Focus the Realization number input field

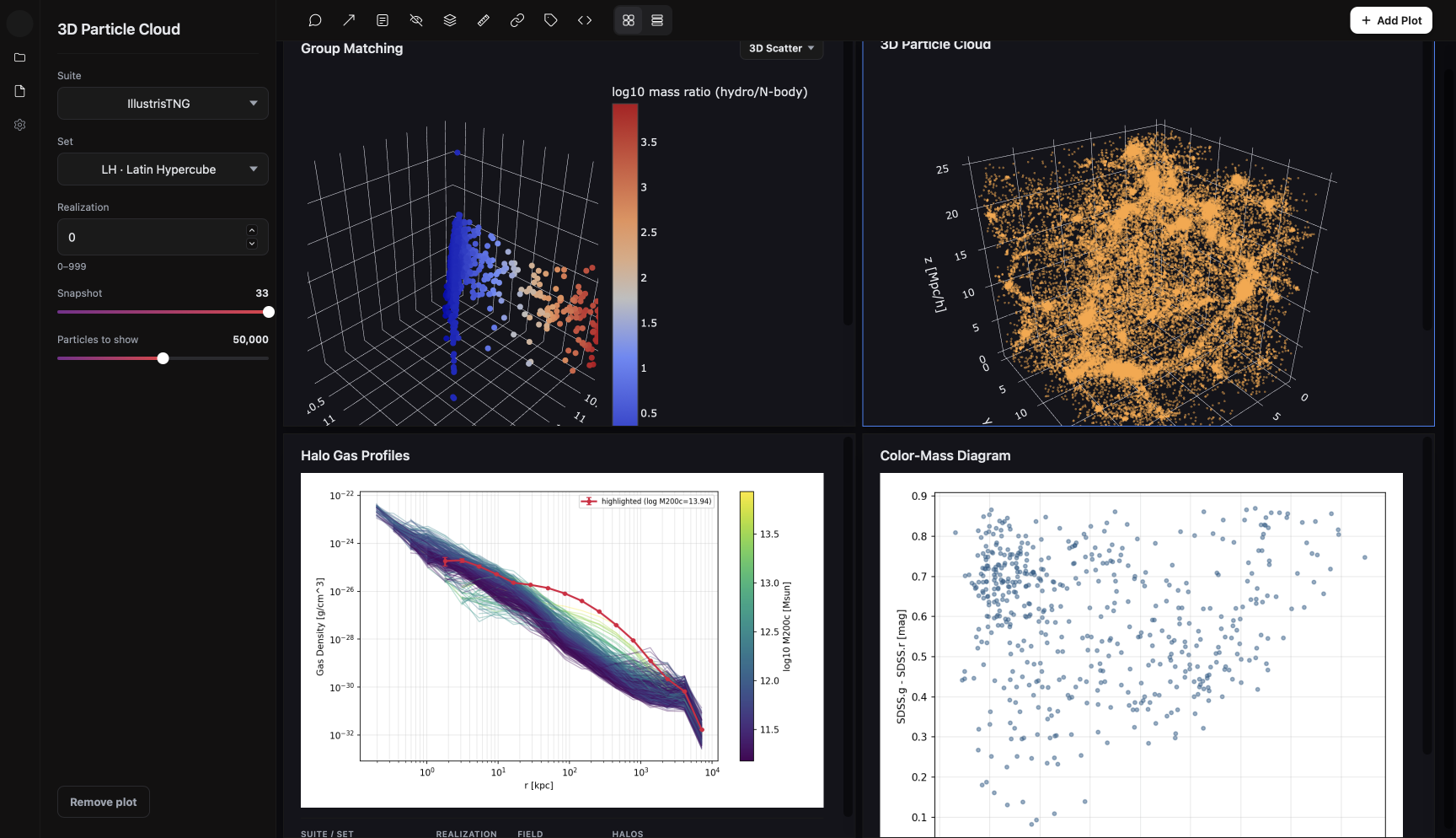tap(163, 237)
